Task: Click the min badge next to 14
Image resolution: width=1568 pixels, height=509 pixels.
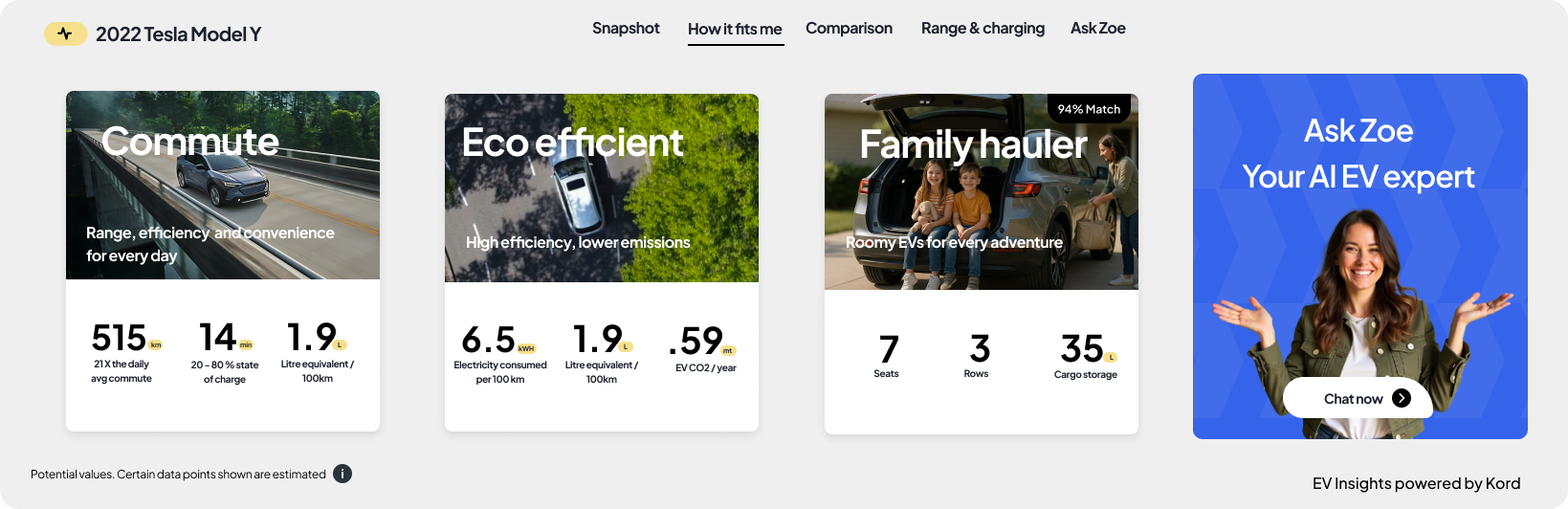Action: (x=246, y=345)
